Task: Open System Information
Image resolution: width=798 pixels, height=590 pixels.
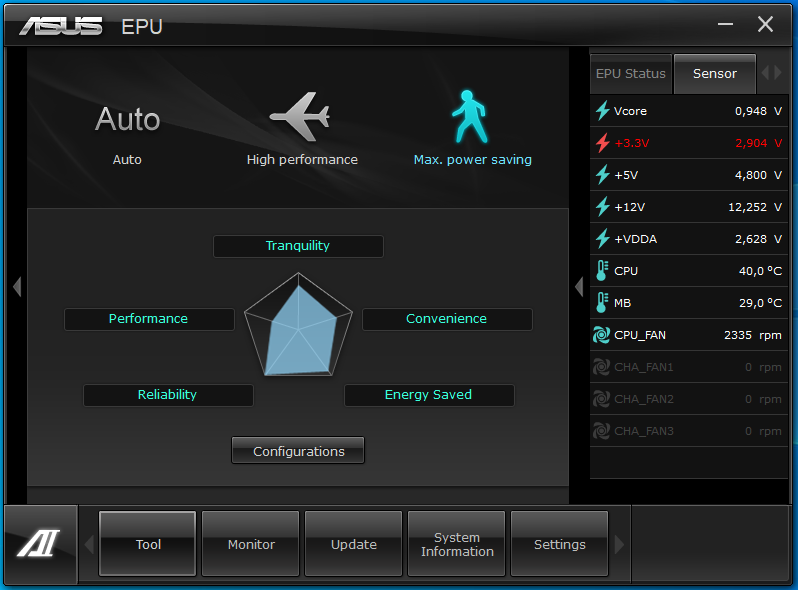Action: [x=457, y=544]
